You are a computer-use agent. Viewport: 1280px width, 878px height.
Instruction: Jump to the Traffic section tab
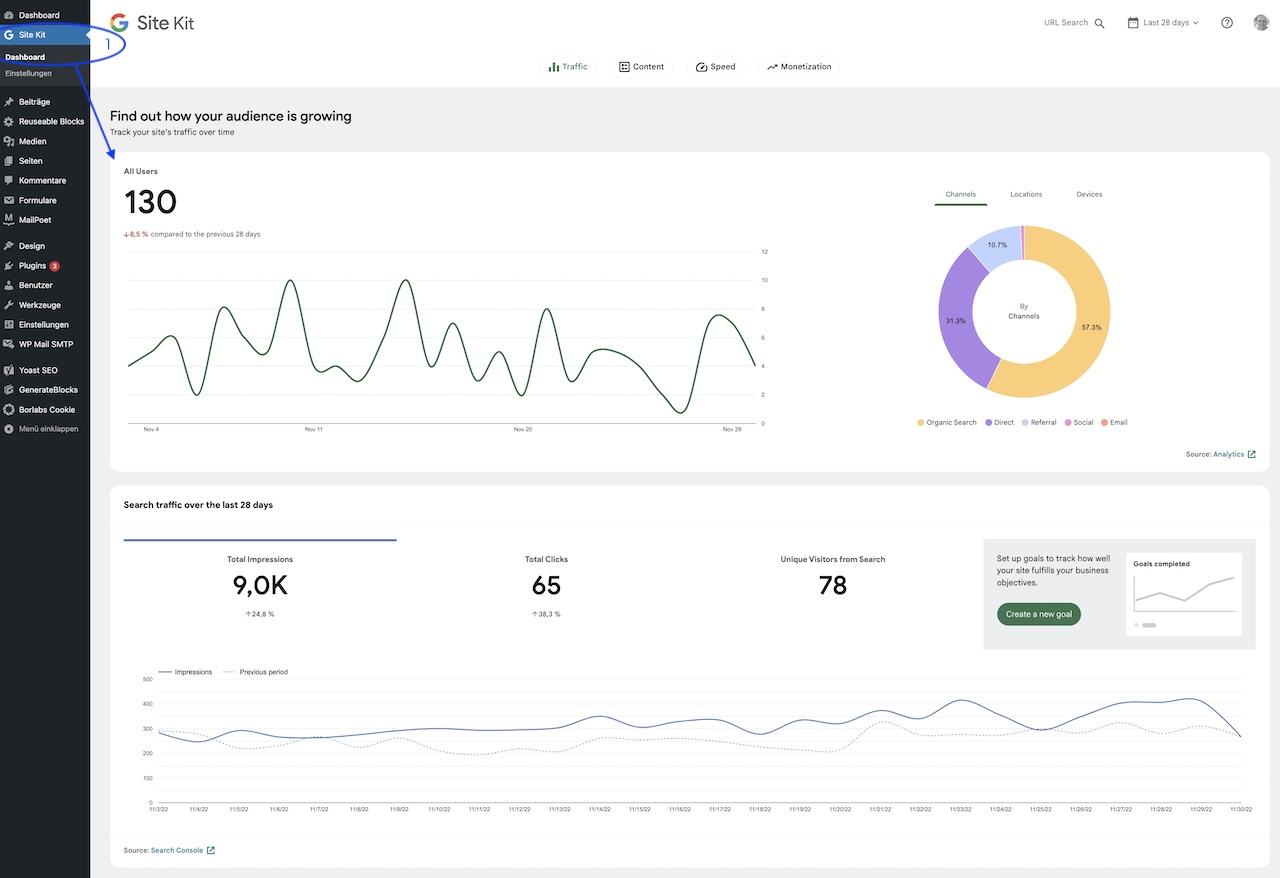(568, 67)
